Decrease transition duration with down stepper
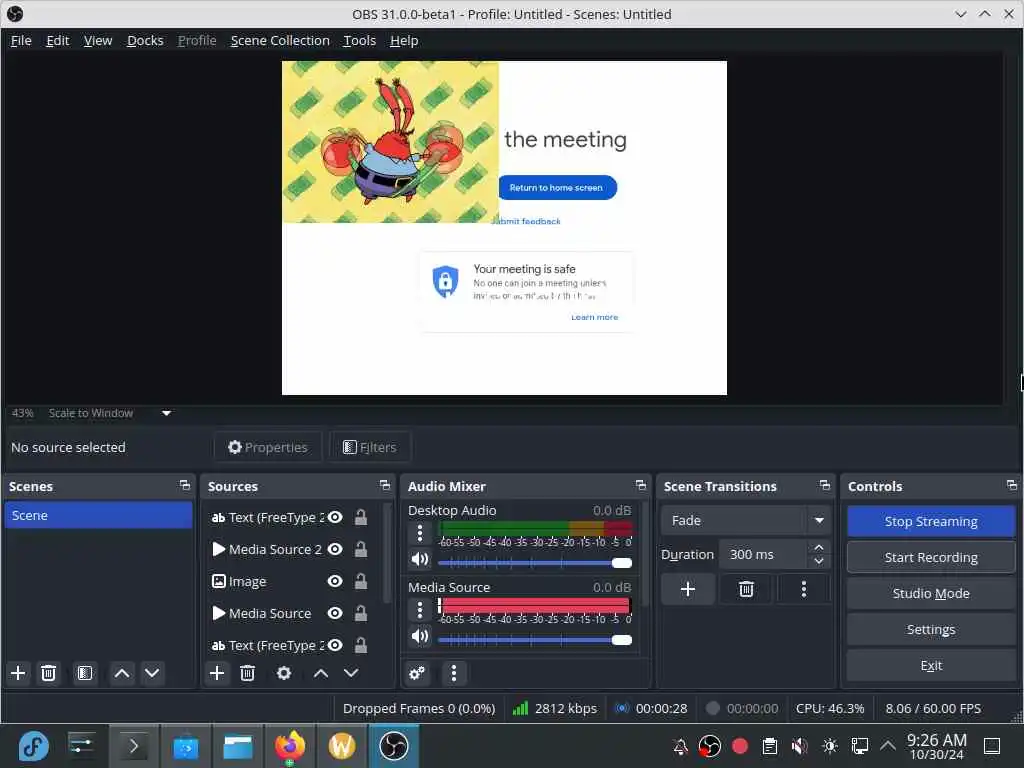Screen dimensions: 1024x768 pos(819,561)
